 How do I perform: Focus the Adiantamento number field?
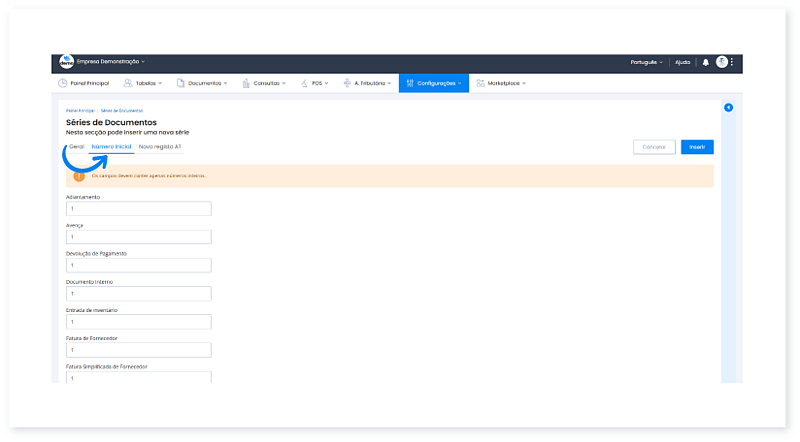coord(138,209)
